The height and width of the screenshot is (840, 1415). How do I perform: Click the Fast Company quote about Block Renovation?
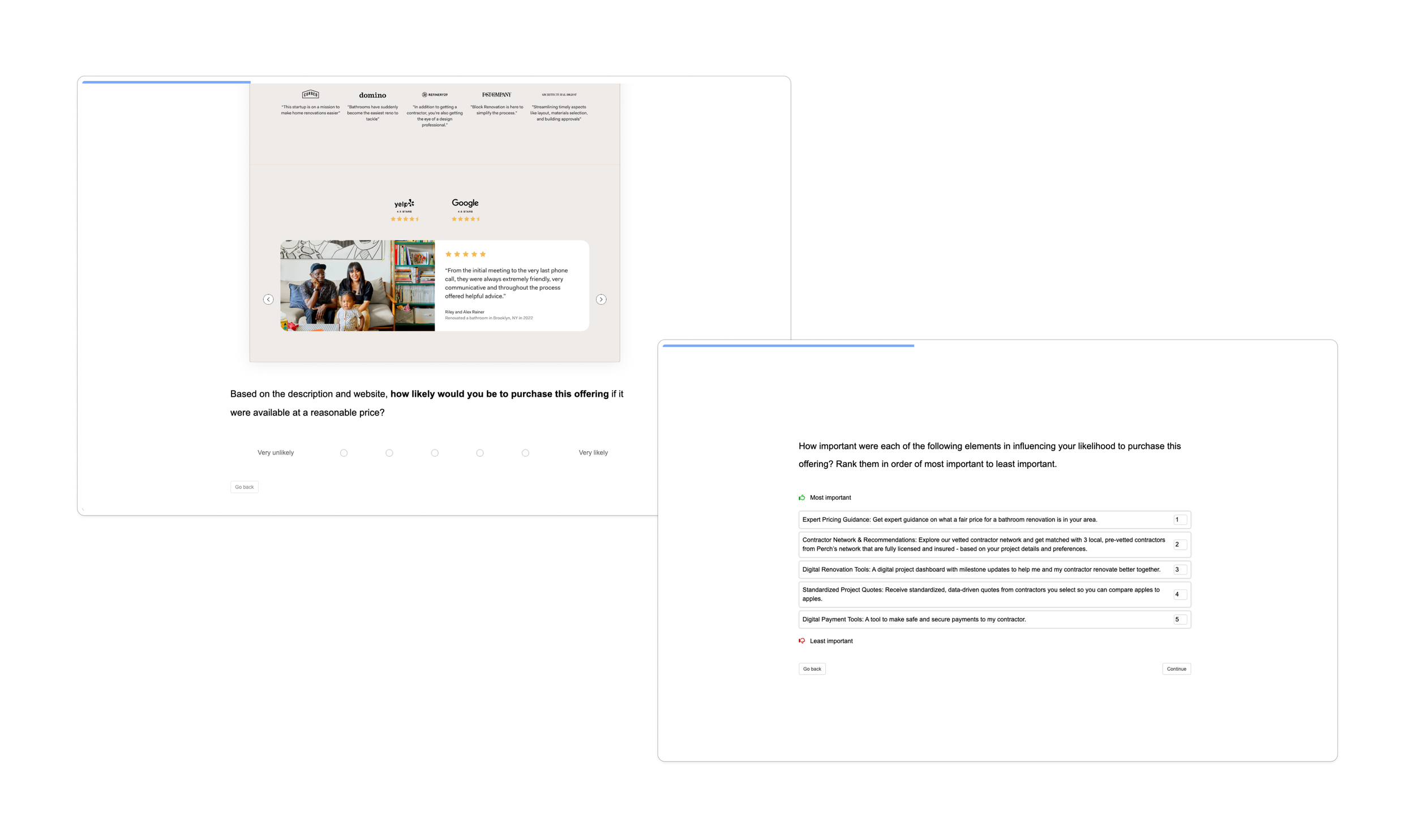(496, 110)
